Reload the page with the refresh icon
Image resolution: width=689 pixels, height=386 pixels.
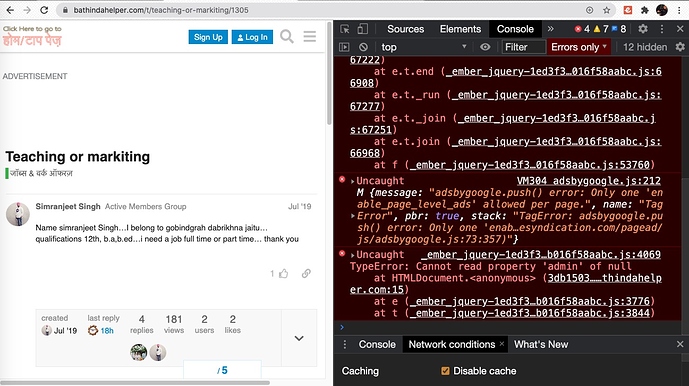pos(44,10)
